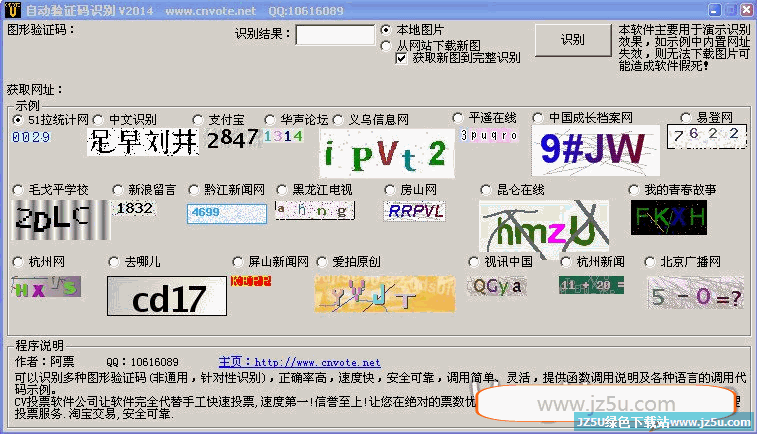Select the 去哪儿 example radio button

point(114,262)
